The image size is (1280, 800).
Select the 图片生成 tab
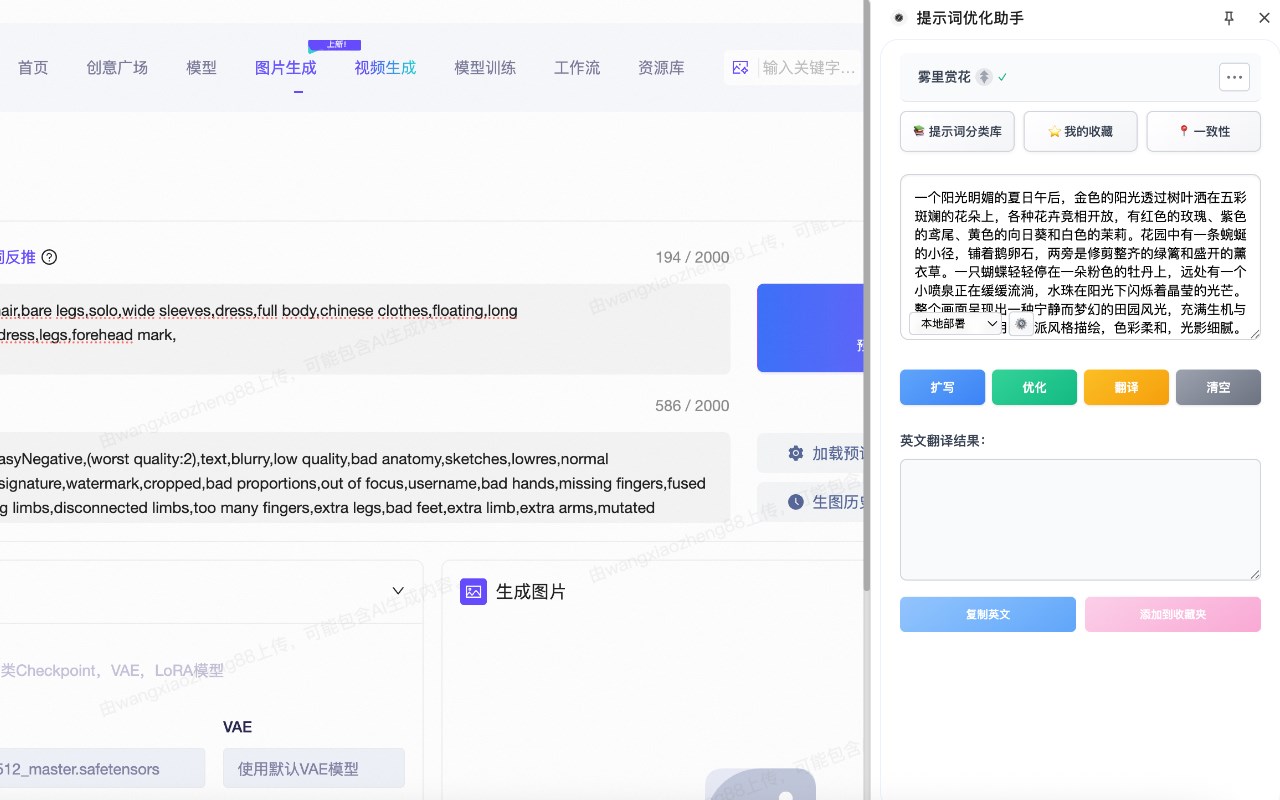(x=286, y=68)
